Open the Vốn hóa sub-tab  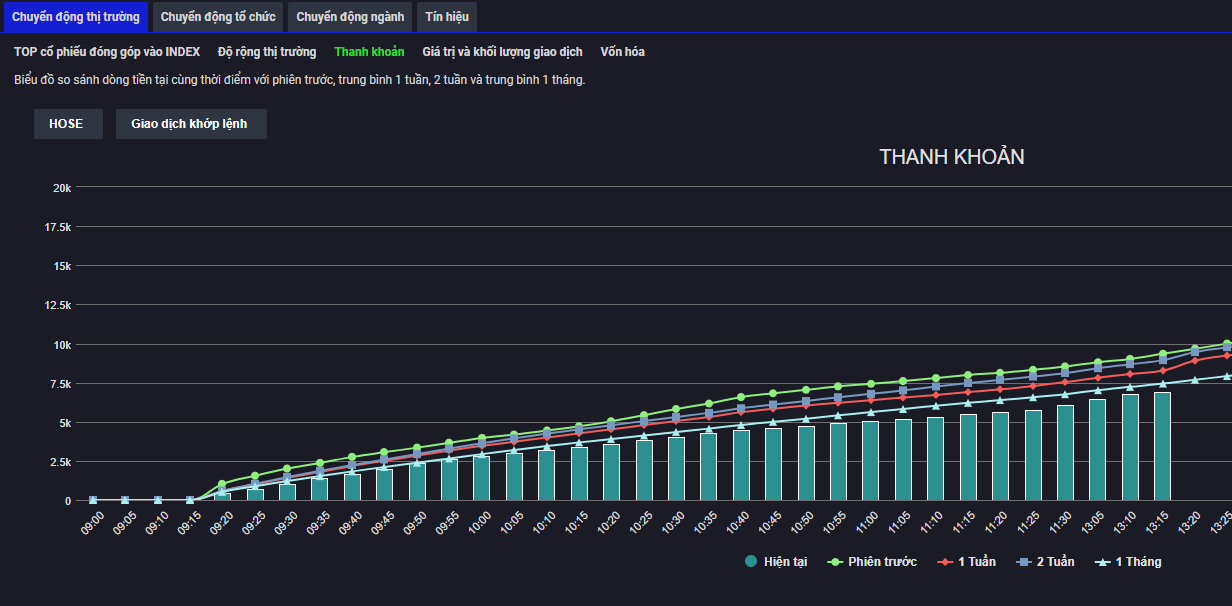pyautogui.click(x=622, y=52)
